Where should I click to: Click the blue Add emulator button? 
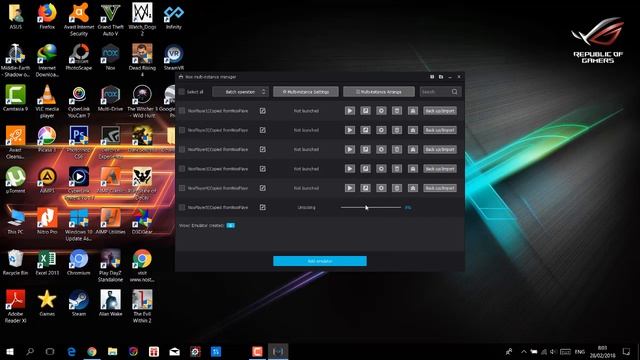pos(320,261)
